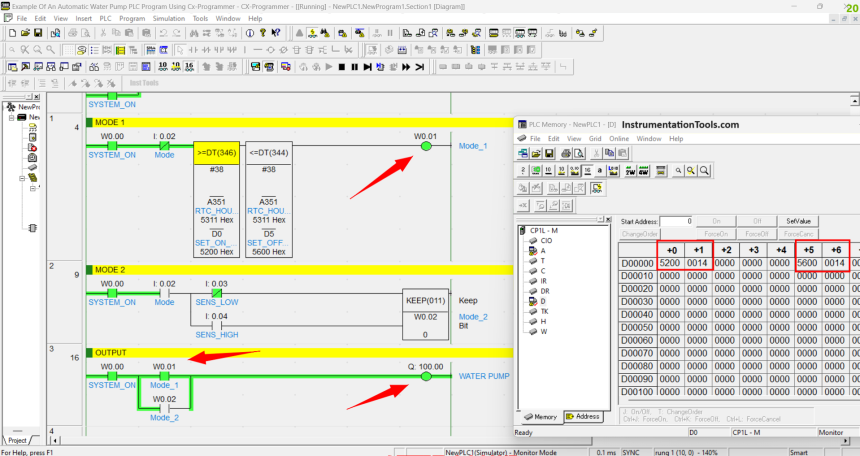Toggle show comments icon in view toolbar
The height and width of the screenshot is (456, 860).
click(81, 50)
